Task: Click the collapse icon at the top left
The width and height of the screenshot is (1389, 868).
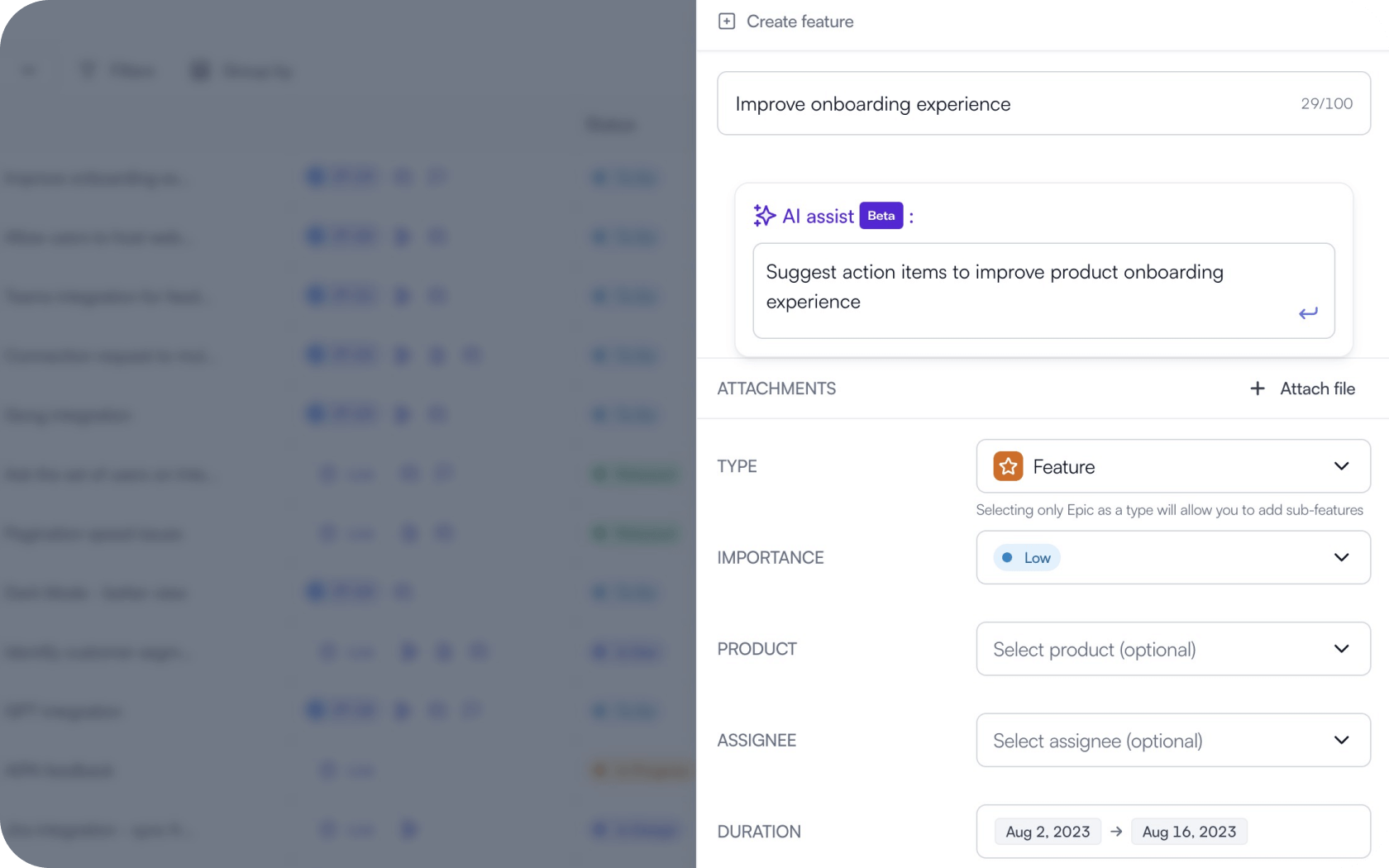Action: tap(28, 70)
